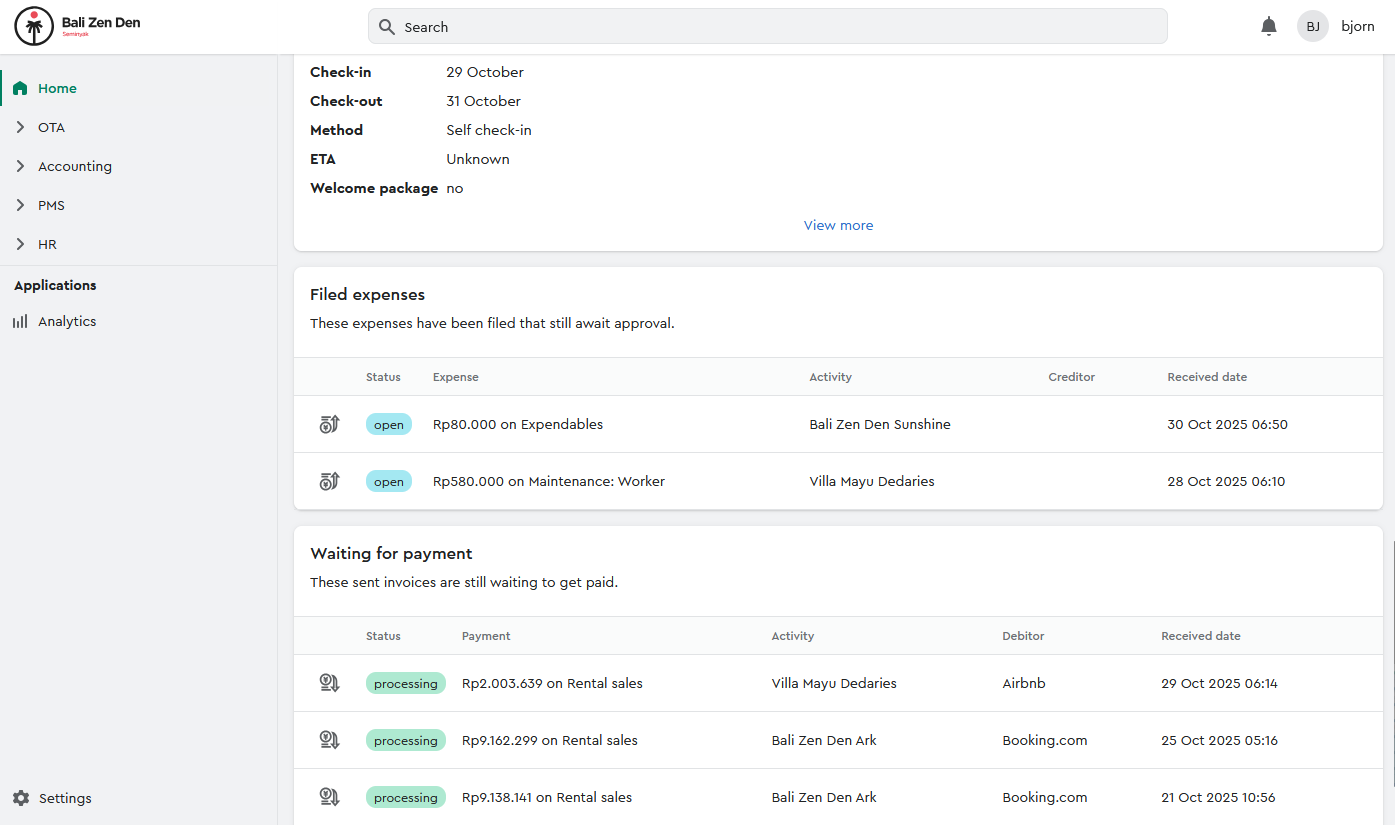
Task: Click the processing badge on the Airbnb row
Action: [406, 684]
